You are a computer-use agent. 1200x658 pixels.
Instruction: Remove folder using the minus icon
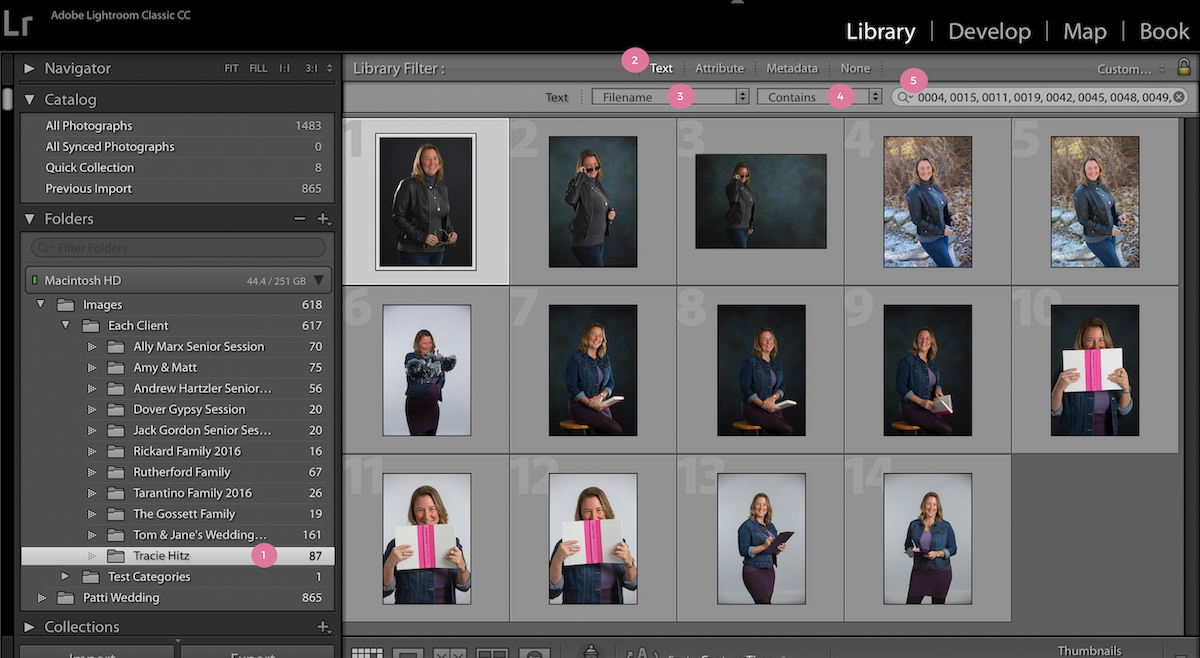click(299, 219)
